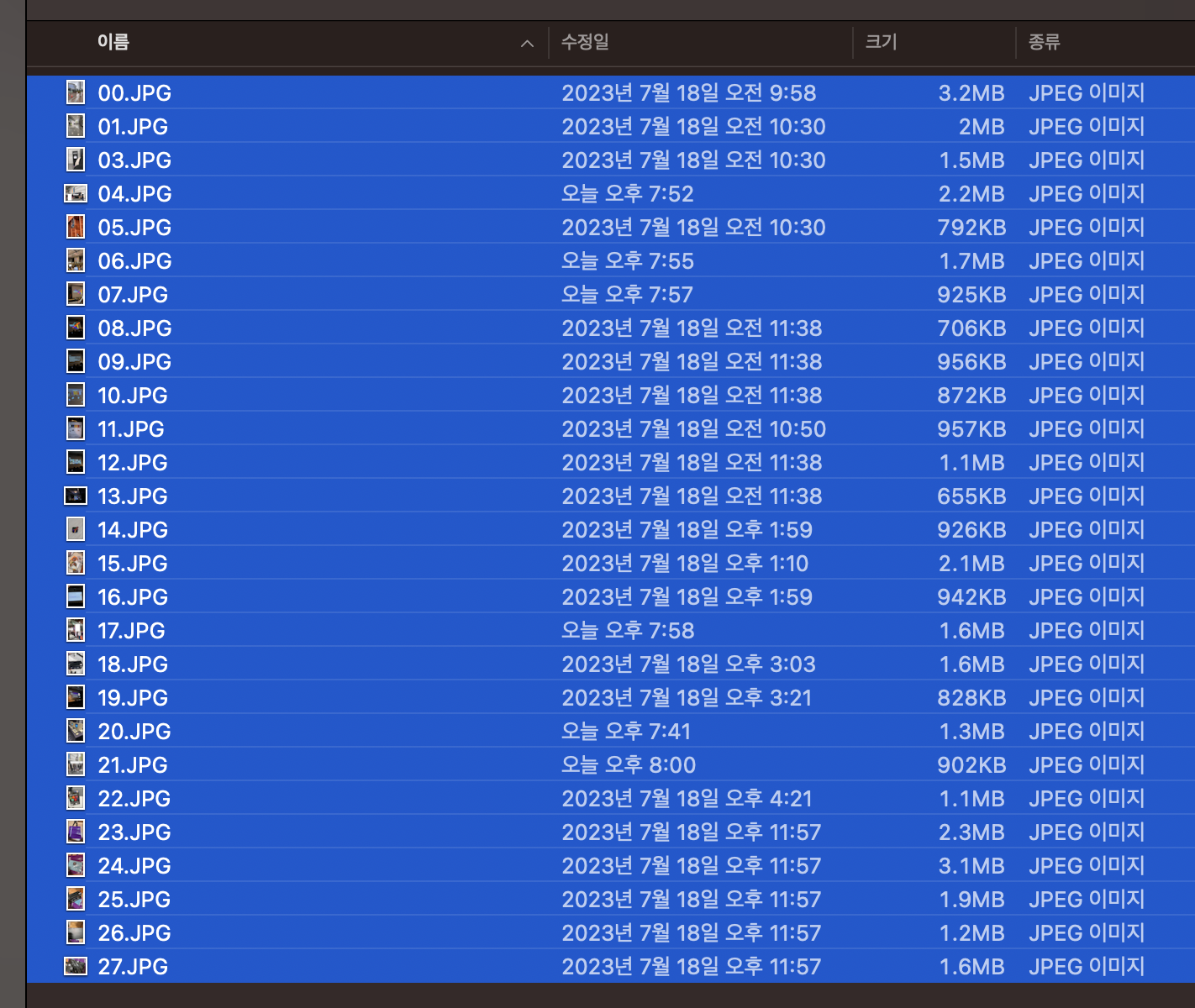Select the file name 05.JPG
Screen dimensions: 1195x1008
click(x=134, y=228)
